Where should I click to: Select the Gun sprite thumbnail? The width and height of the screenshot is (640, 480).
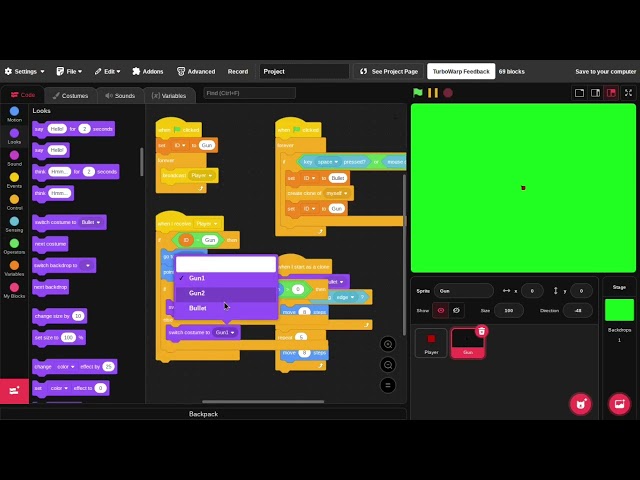click(468, 344)
